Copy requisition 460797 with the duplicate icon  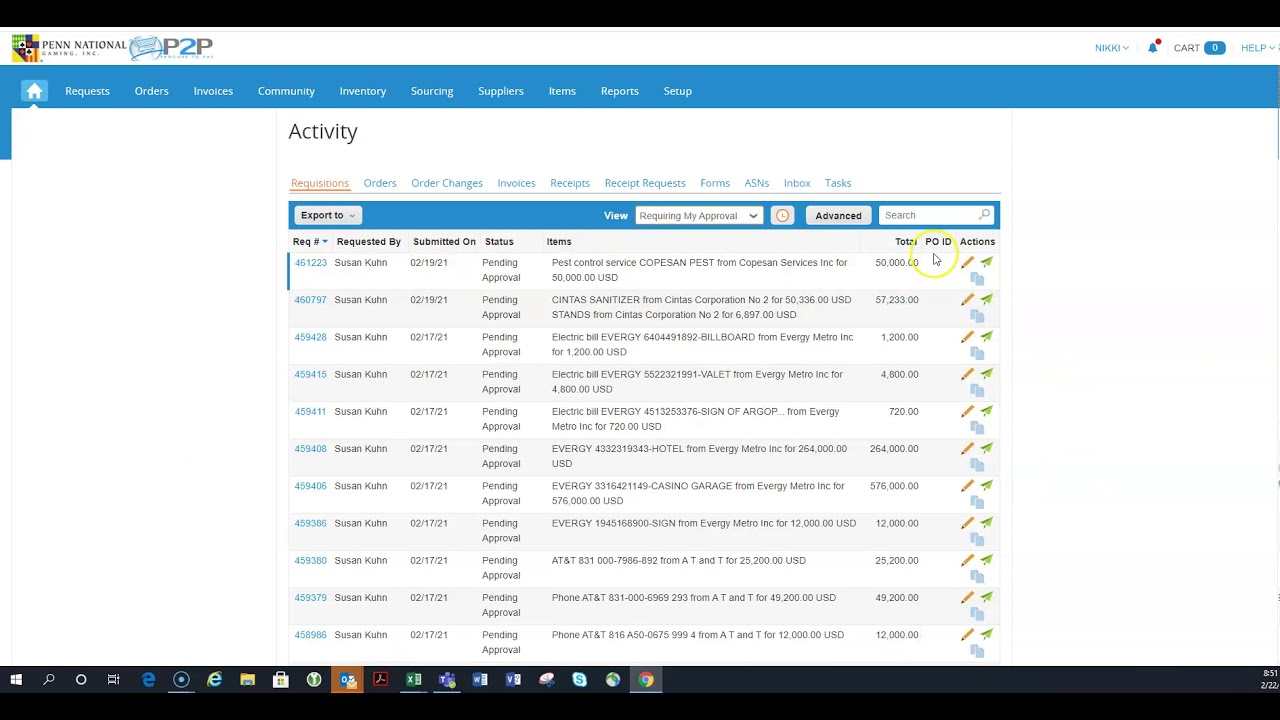977,316
